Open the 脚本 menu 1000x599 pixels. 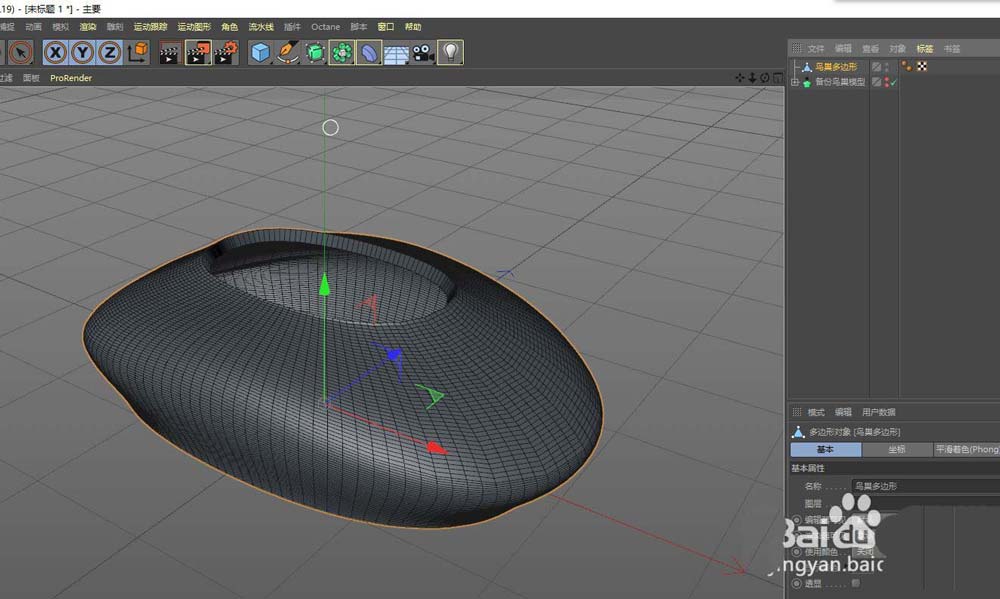pyautogui.click(x=359, y=27)
